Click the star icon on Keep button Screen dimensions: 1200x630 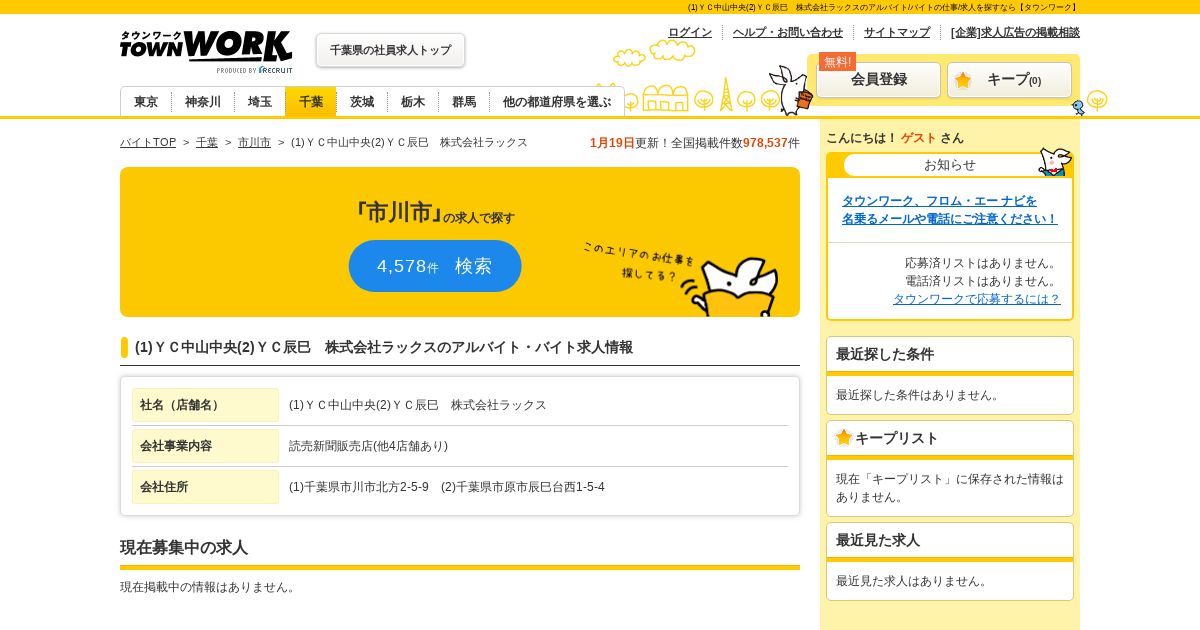pyautogui.click(x=963, y=80)
